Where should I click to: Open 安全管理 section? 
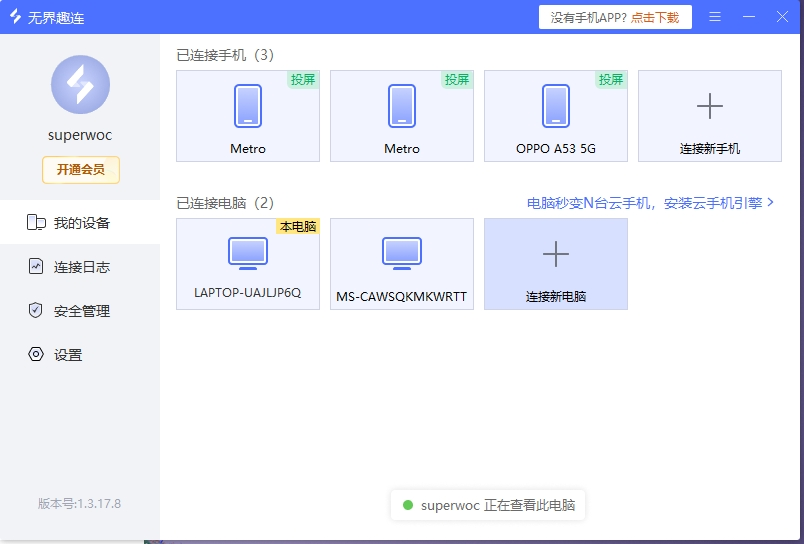[x=80, y=311]
